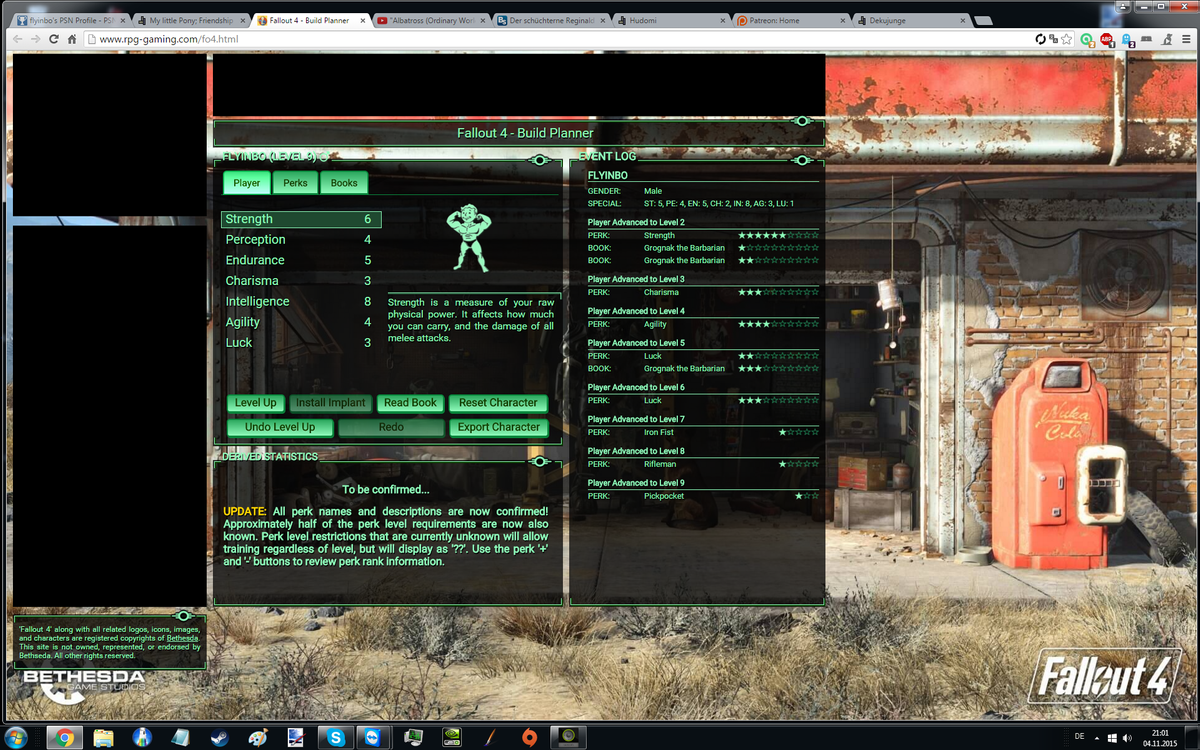Viewport: 1200px width, 750px height.
Task: Collapse the Derived Statistics panel handle
Action: coord(540,461)
